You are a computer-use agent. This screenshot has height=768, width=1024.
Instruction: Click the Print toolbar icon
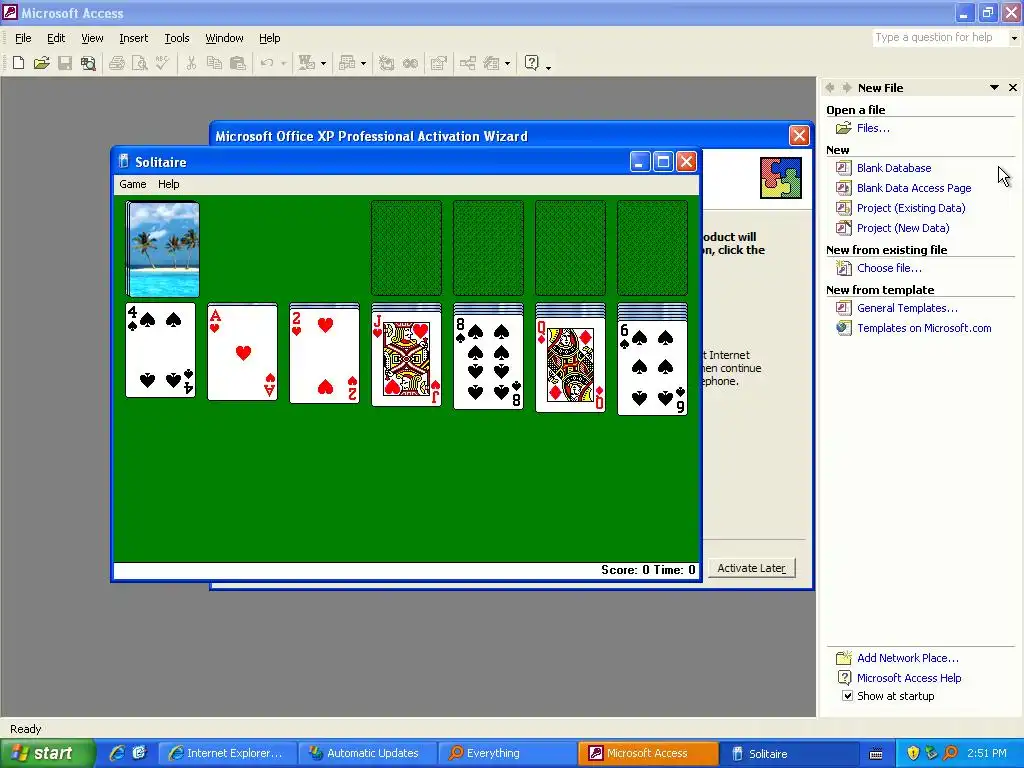tap(117, 63)
